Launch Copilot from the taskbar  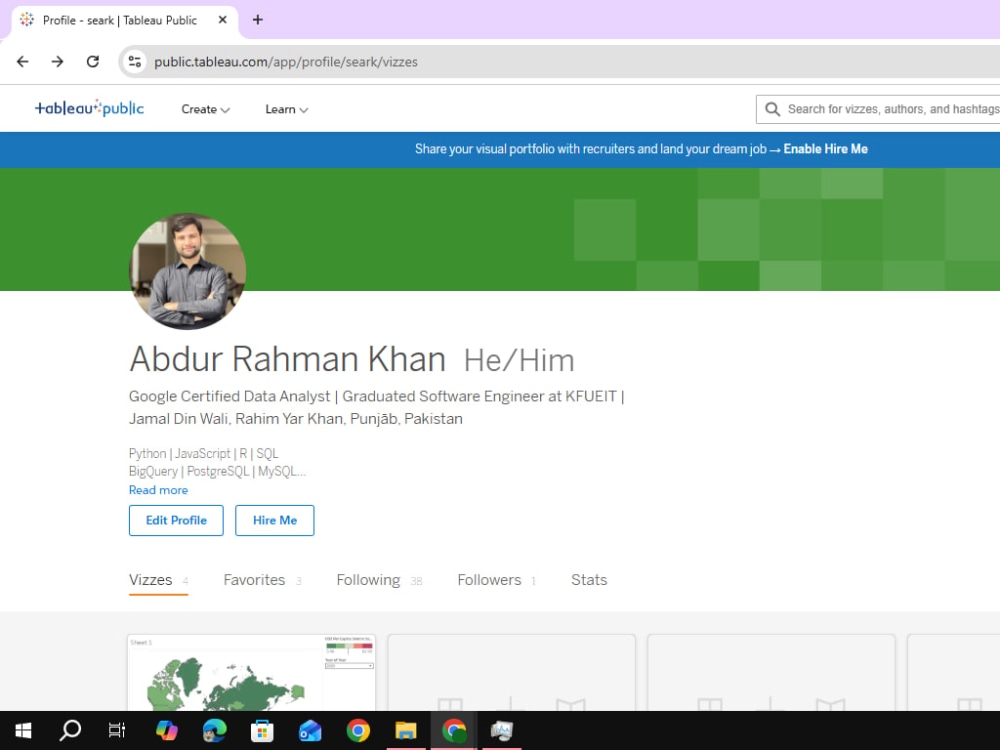[166, 730]
